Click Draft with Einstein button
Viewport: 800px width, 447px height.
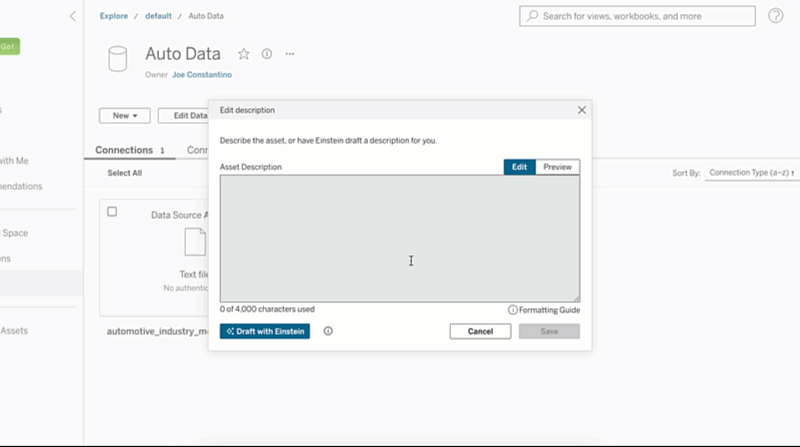pyautogui.click(x=265, y=331)
